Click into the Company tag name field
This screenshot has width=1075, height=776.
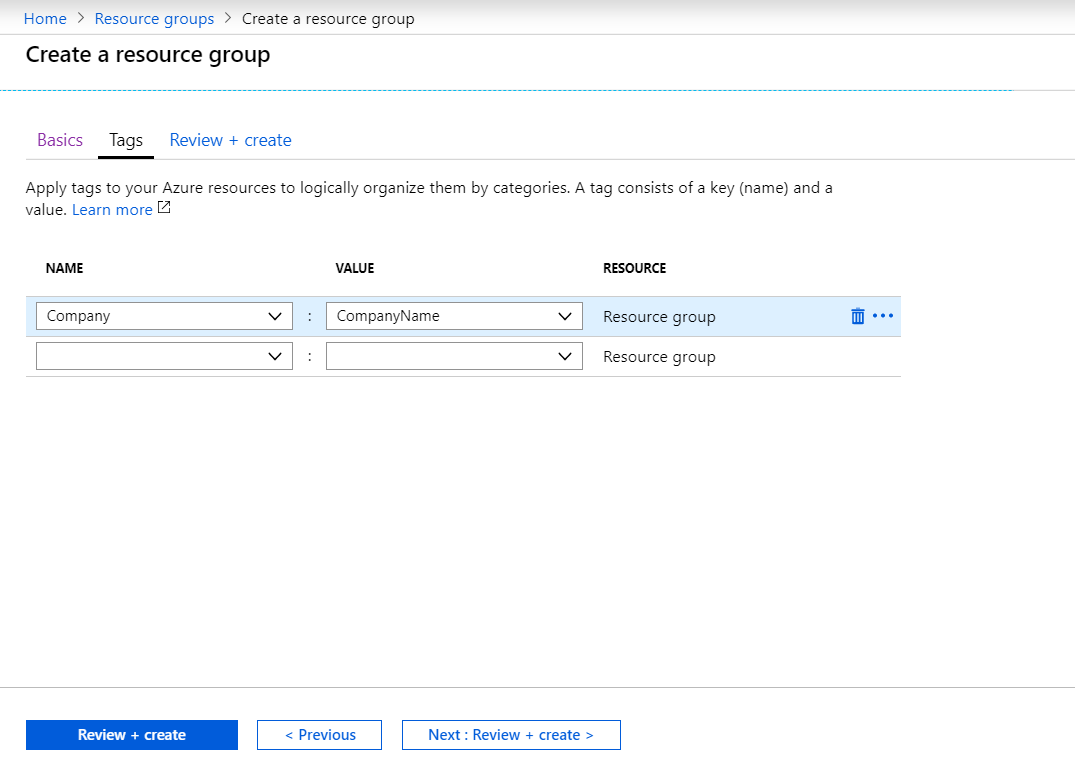tap(150, 316)
